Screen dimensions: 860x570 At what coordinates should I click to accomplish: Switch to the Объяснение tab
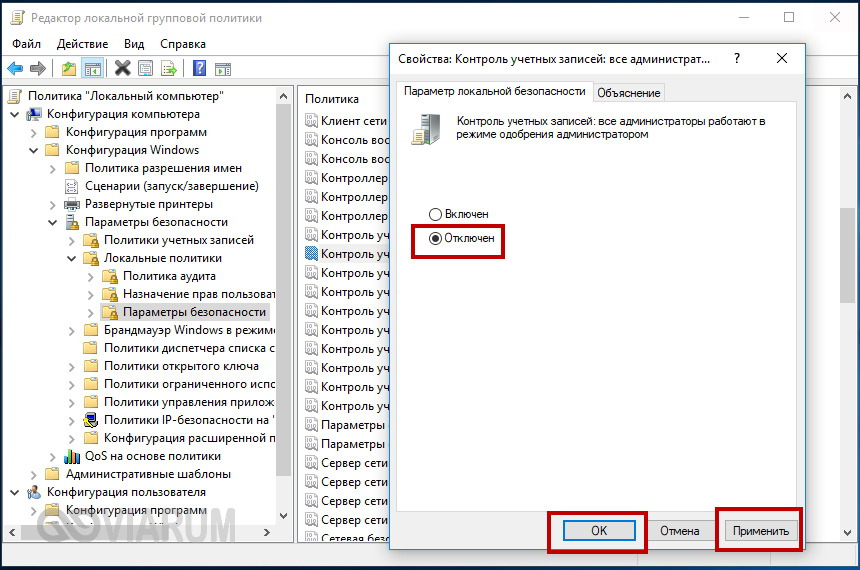click(x=628, y=93)
